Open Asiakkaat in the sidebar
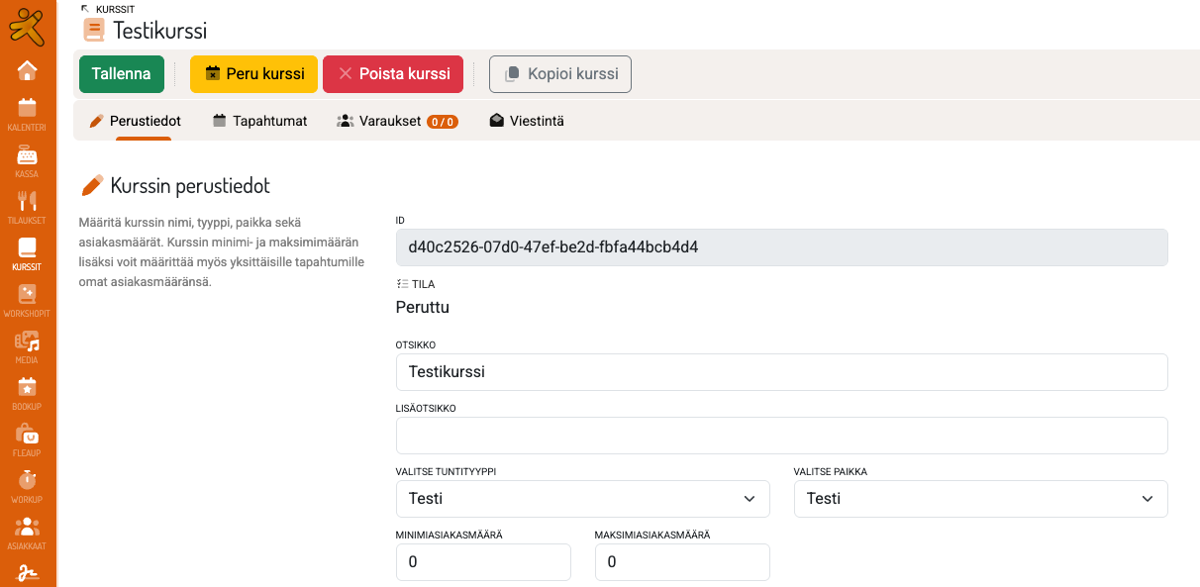1200x587 pixels. (x=27, y=533)
